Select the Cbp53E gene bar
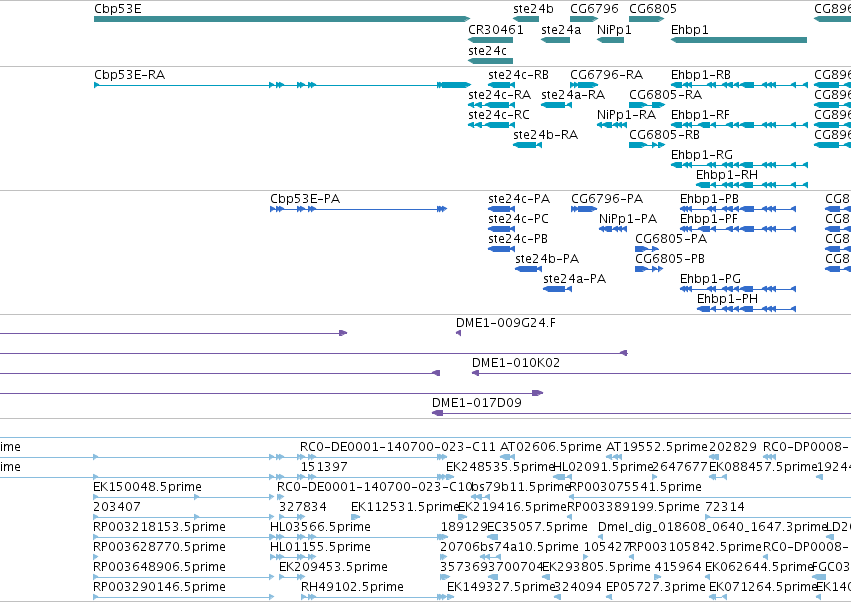The width and height of the screenshot is (851, 602). click(x=282, y=19)
